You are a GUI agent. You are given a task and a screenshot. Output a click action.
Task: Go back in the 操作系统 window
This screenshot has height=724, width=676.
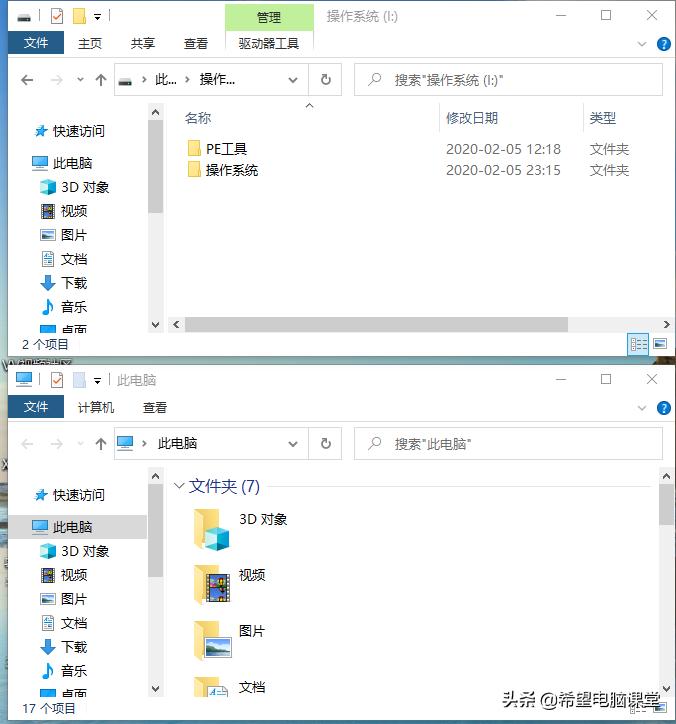[x=27, y=80]
